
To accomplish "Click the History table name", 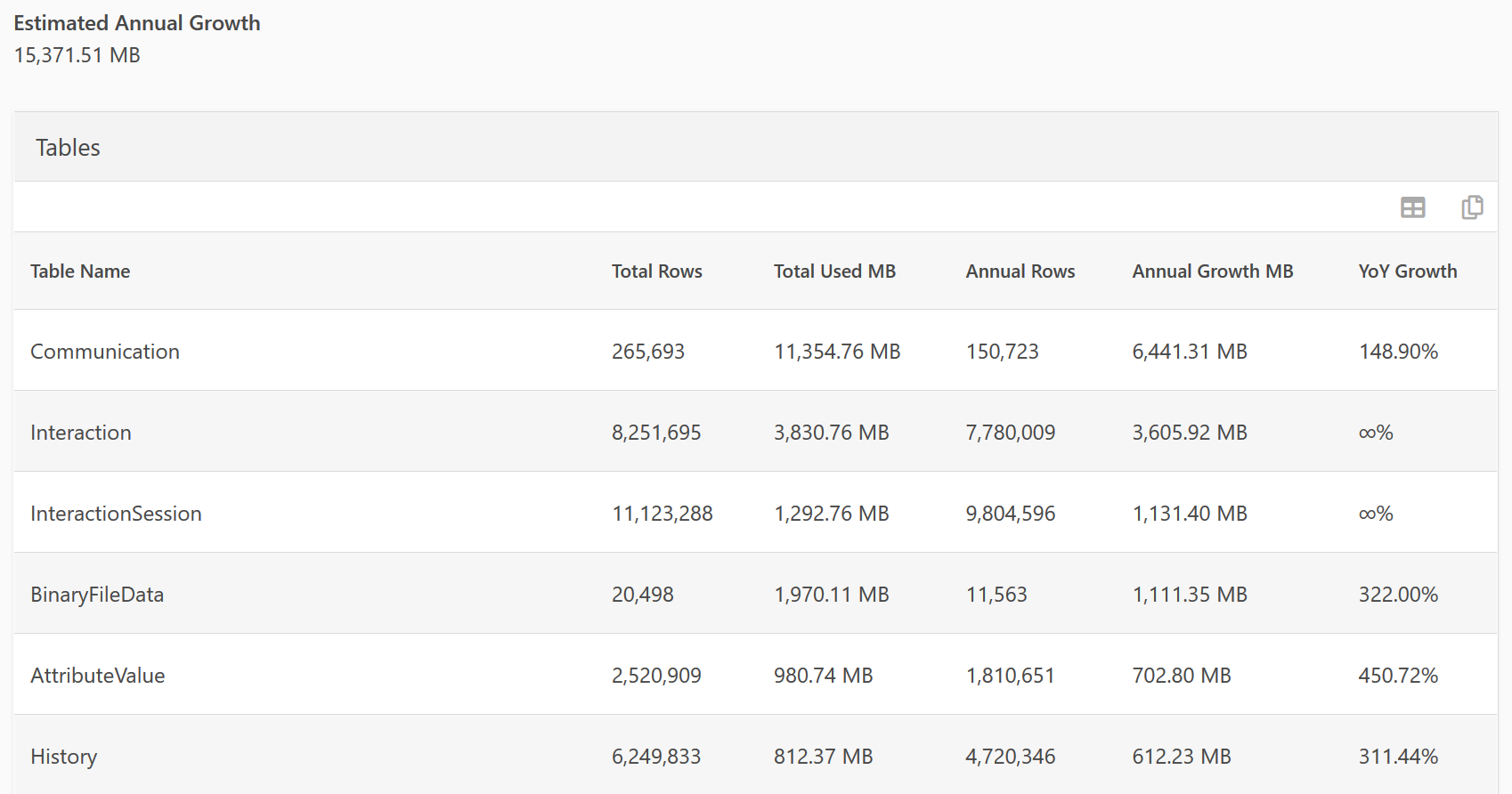I will (x=64, y=757).
